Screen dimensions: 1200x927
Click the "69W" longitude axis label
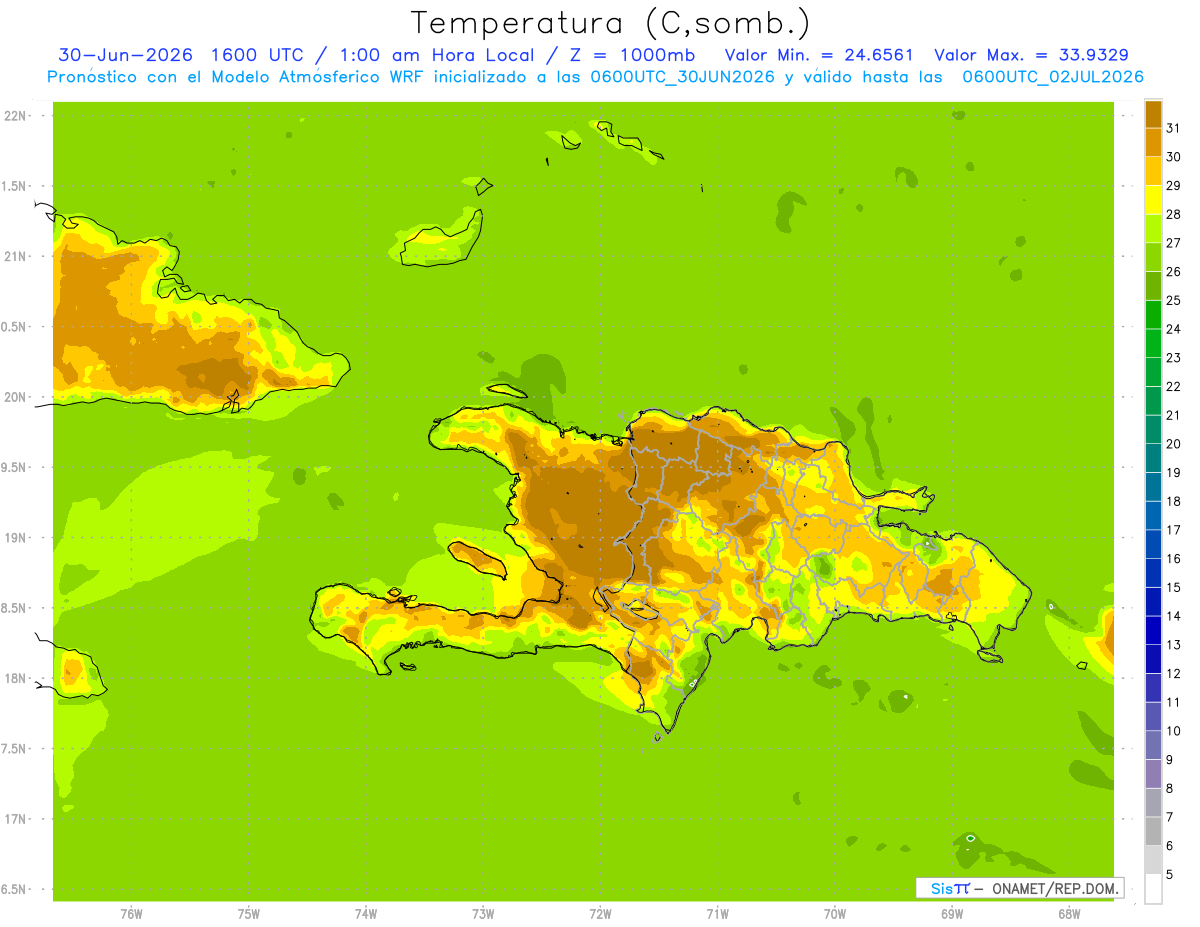tap(952, 914)
